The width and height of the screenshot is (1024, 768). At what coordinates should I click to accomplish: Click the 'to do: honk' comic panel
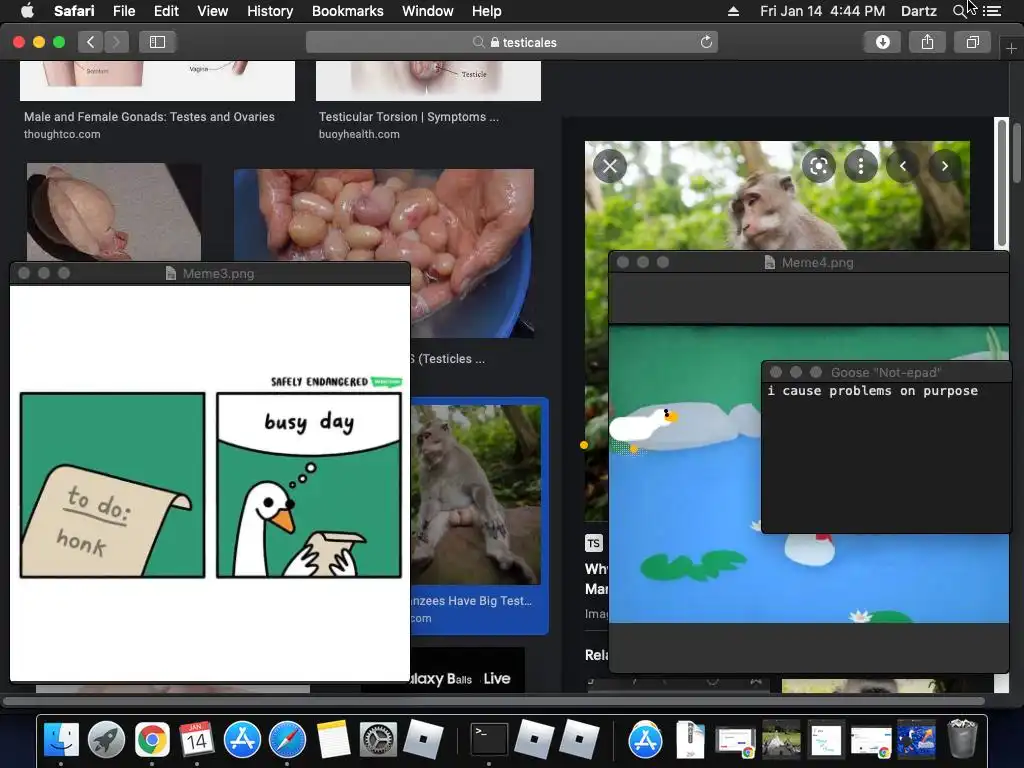point(112,485)
